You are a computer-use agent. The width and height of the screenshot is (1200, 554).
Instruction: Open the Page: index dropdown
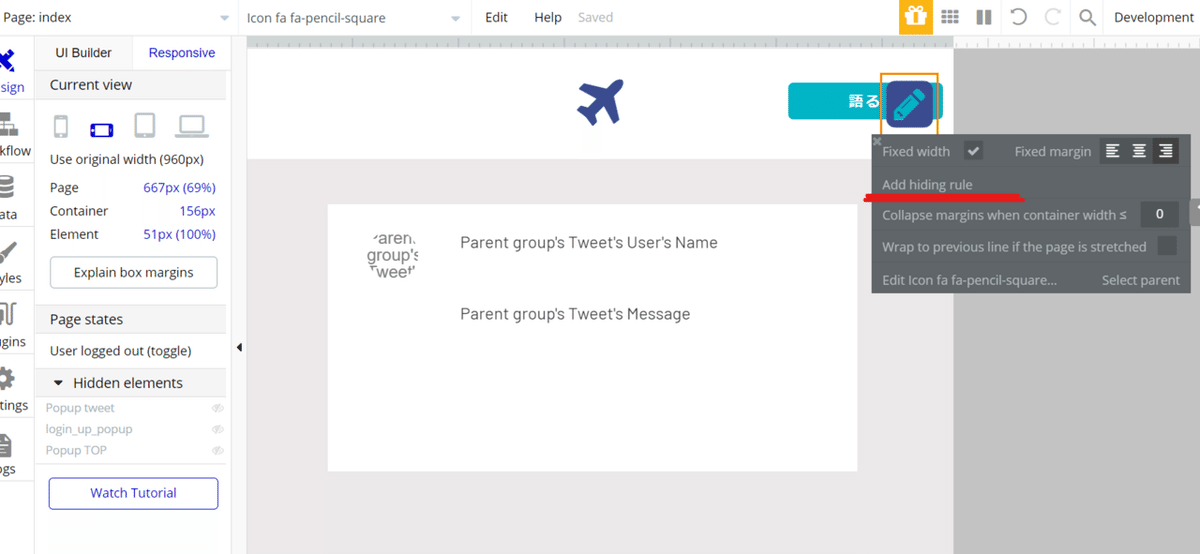(x=117, y=17)
